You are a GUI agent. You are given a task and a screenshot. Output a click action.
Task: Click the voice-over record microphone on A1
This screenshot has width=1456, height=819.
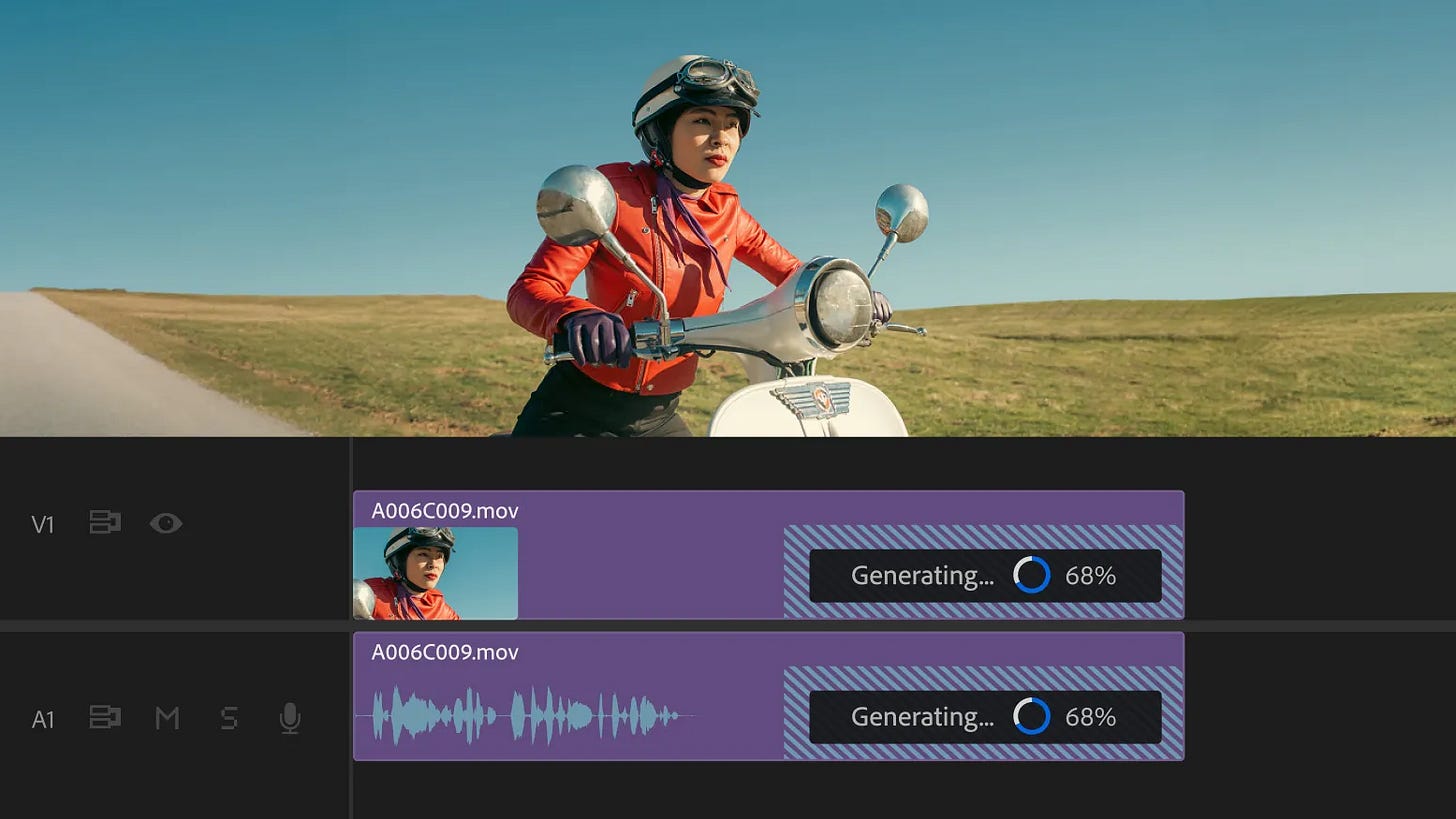click(x=289, y=717)
